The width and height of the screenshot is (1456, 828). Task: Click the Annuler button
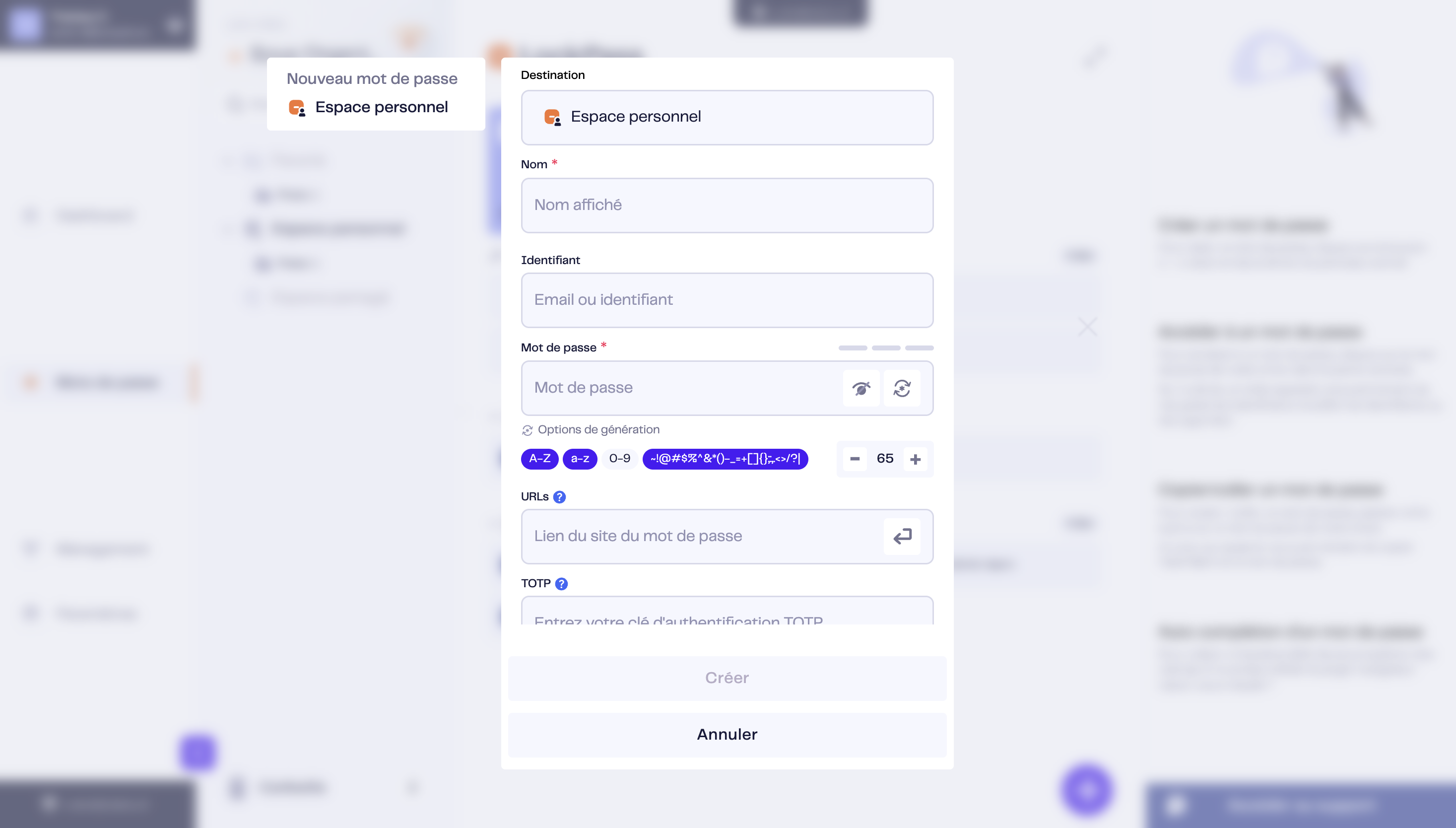[727, 735]
